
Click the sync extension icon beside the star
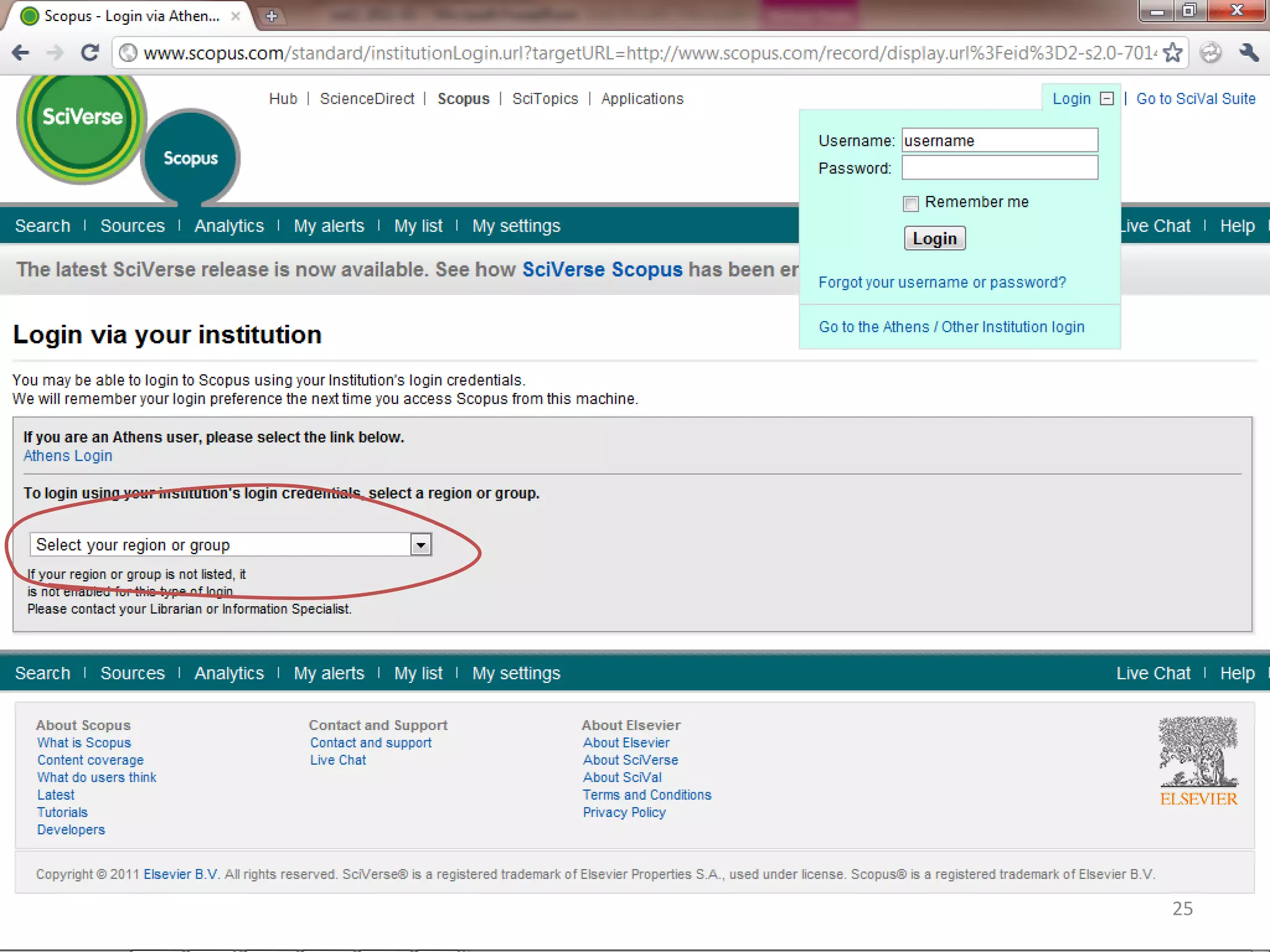point(1210,53)
